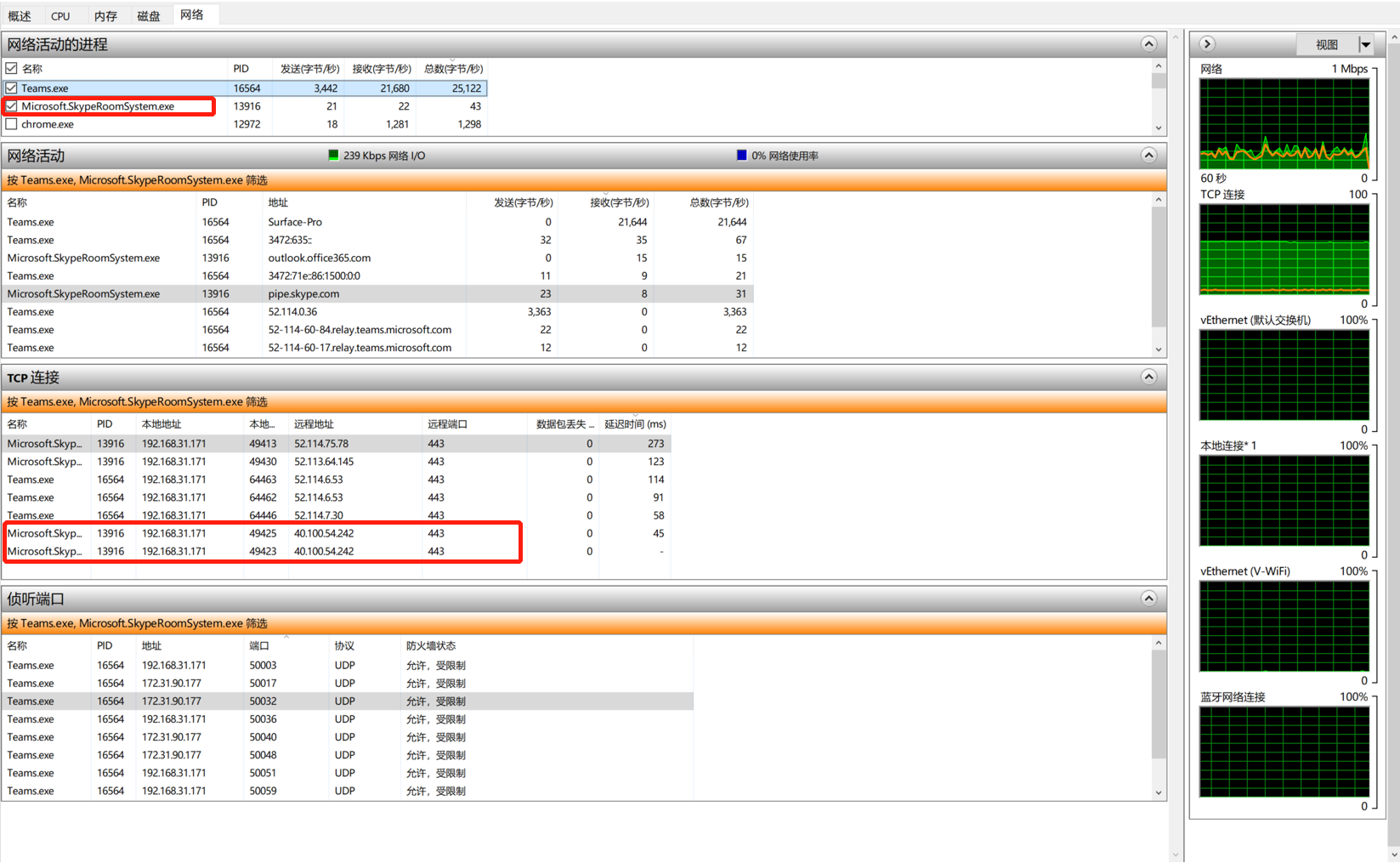
Task: Toggle the select-all checkbox beside 名称 header
Action: [11, 68]
